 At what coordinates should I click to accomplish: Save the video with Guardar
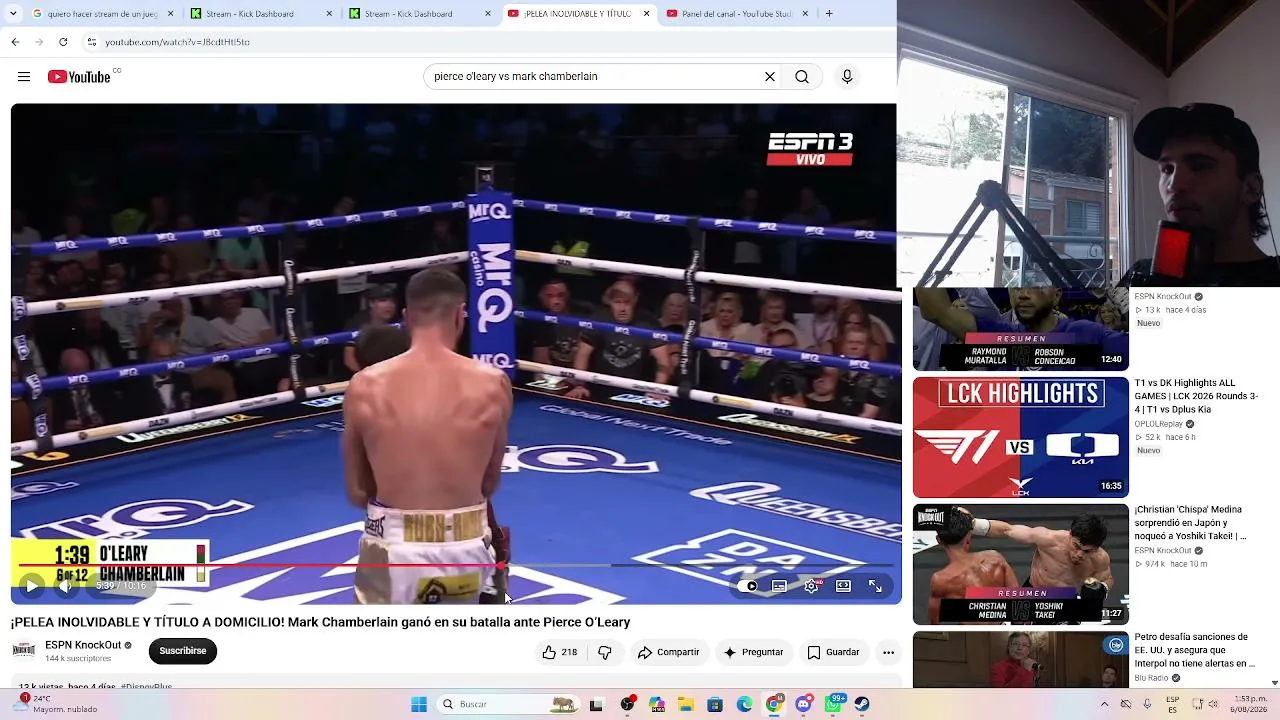[834, 652]
